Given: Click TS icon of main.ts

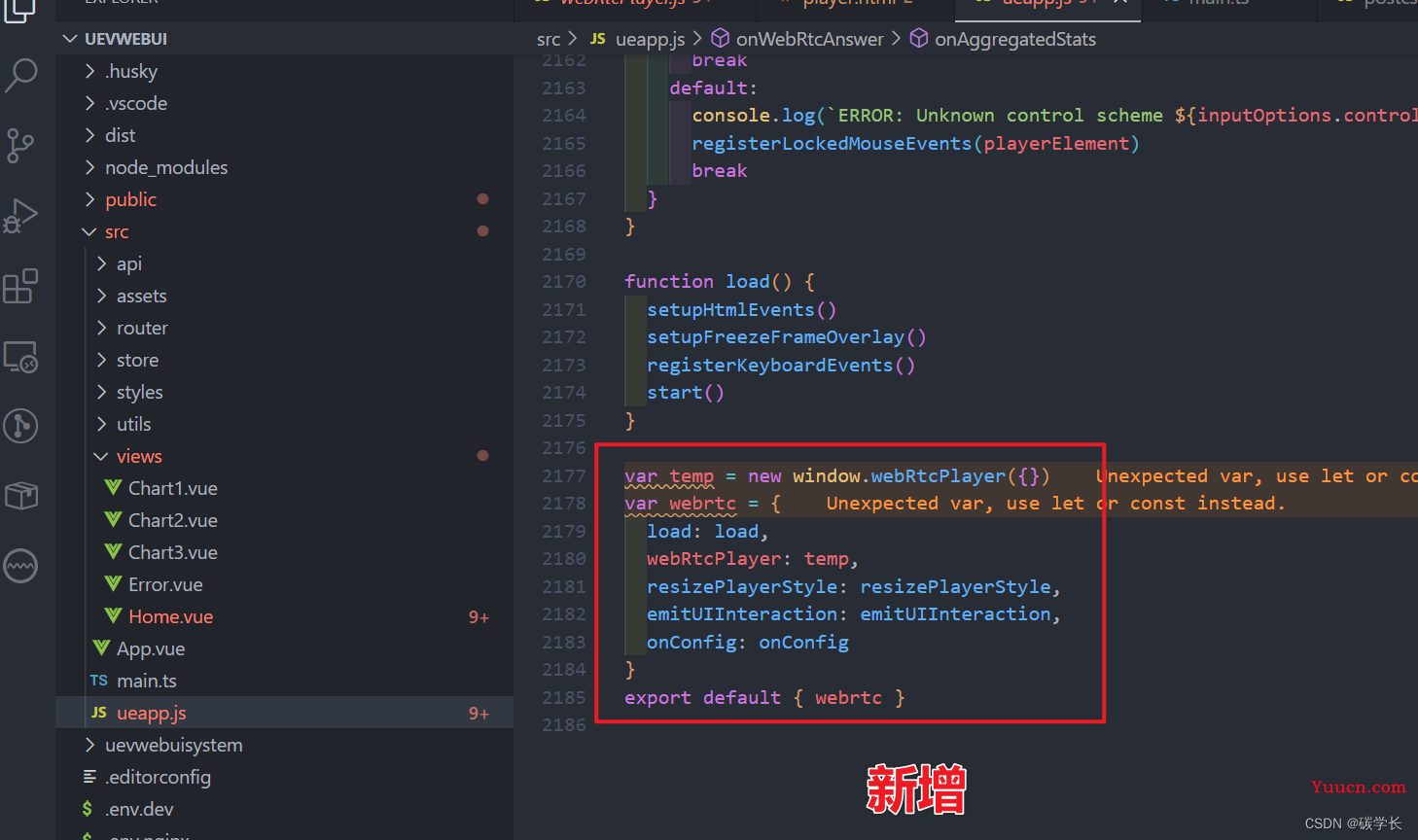Looking at the screenshot, I should (99, 681).
